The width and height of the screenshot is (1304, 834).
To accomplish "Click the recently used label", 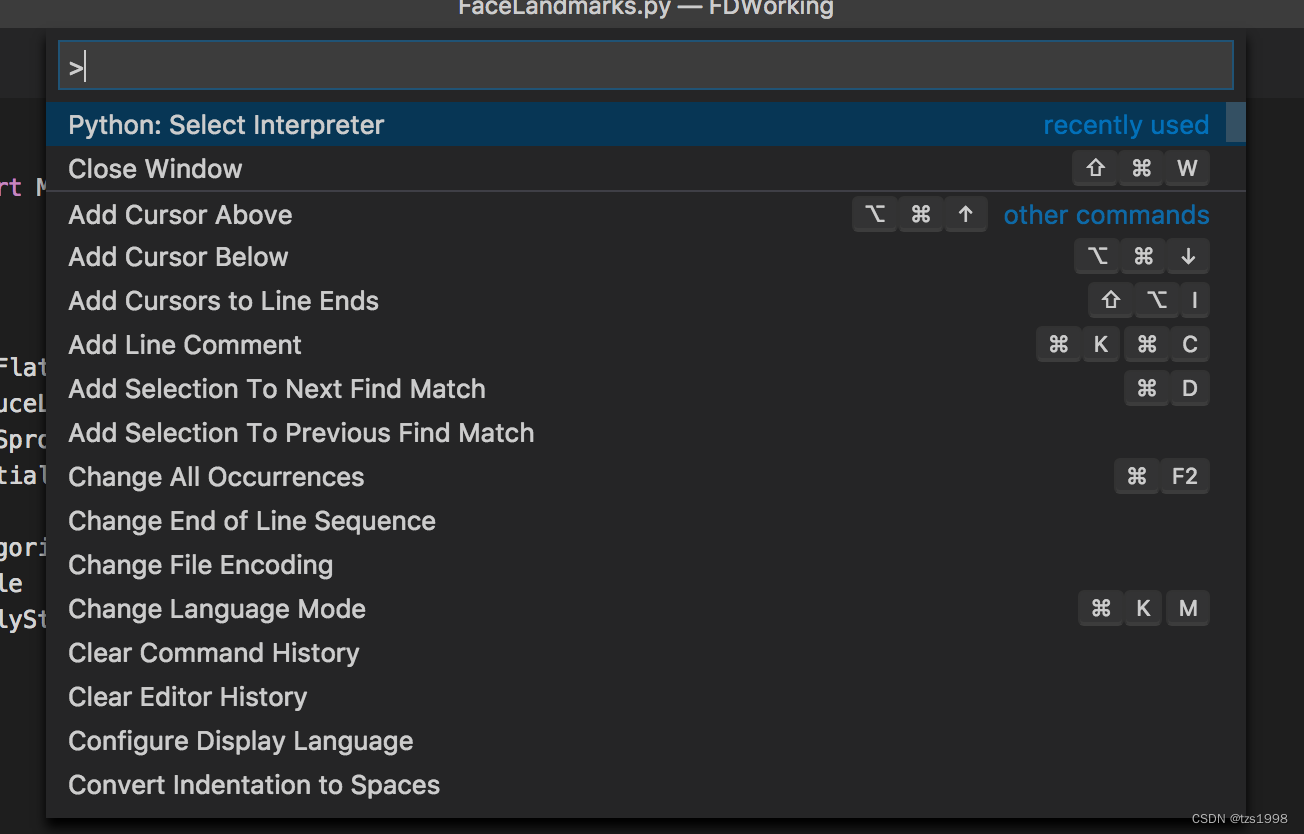I will click(x=1126, y=125).
